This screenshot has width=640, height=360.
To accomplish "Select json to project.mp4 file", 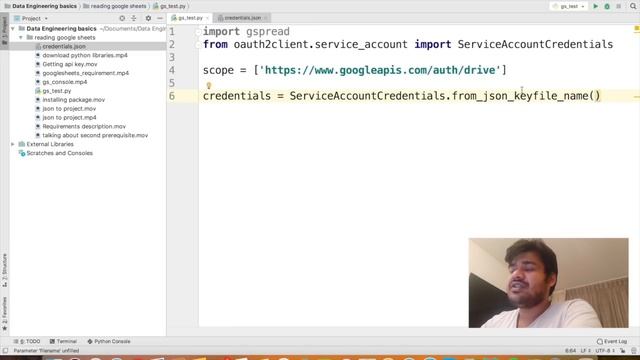I will (x=69, y=118).
